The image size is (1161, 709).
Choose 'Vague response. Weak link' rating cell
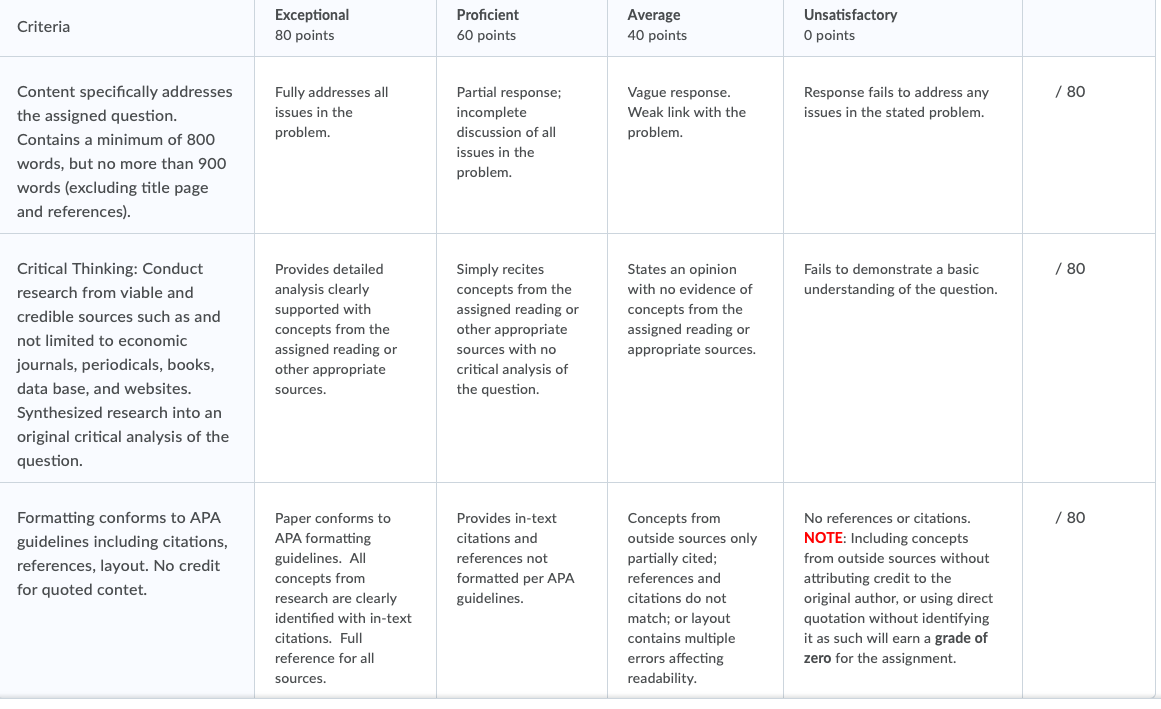[695, 145]
